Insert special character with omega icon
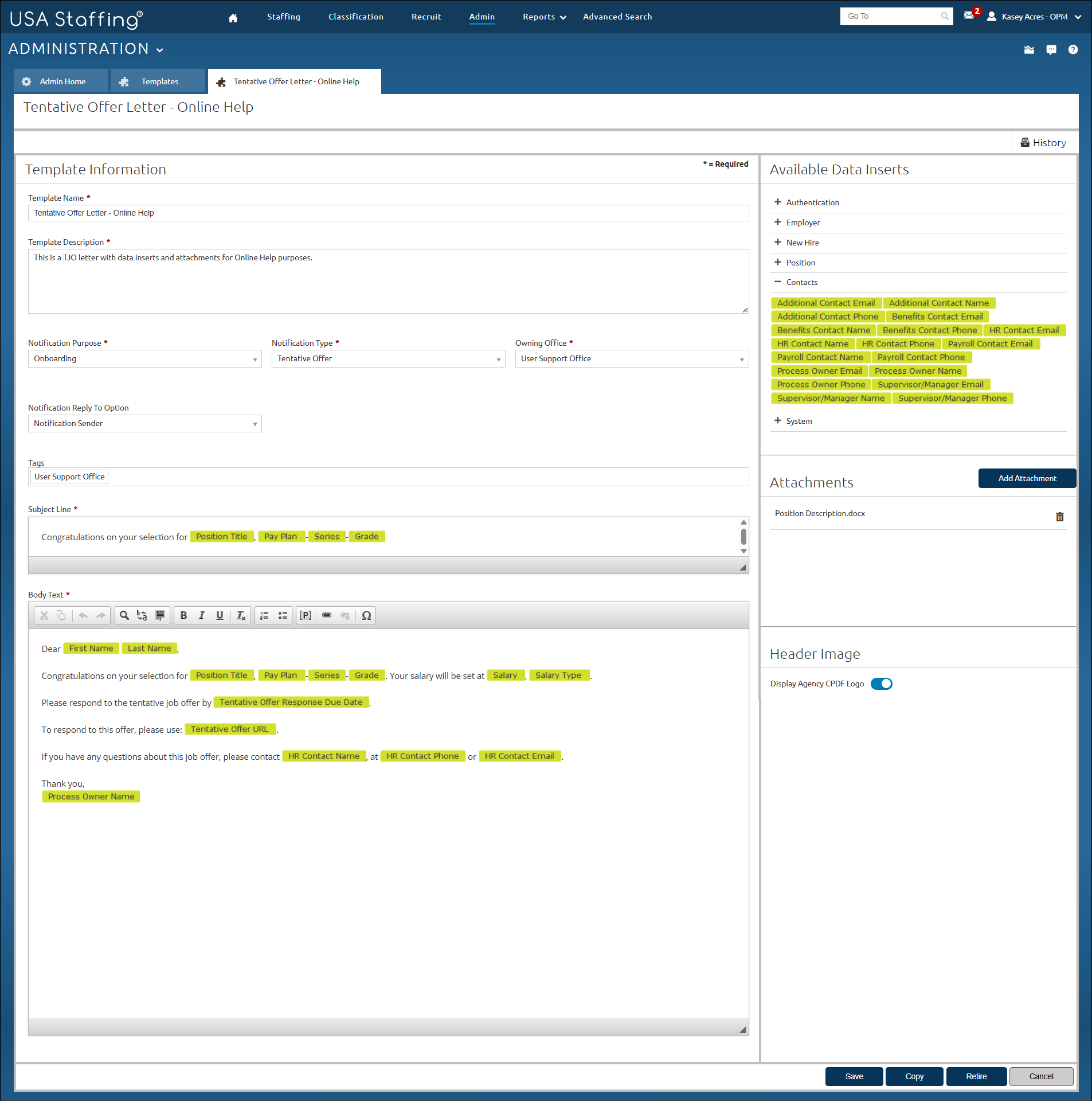The width and height of the screenshot is (1092, 1101). tap(367, 615)
